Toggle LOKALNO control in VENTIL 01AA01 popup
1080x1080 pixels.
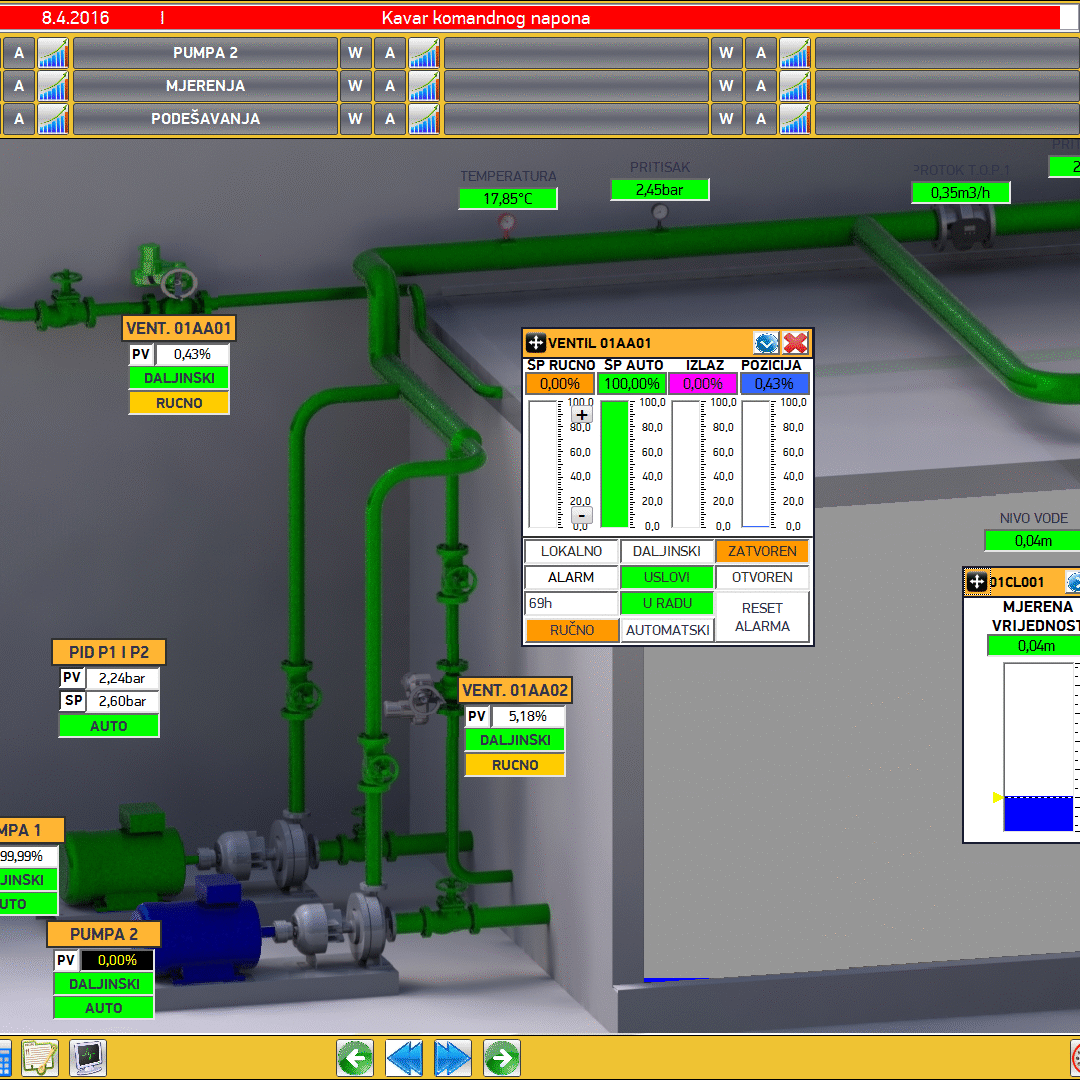tap(571, 551)
